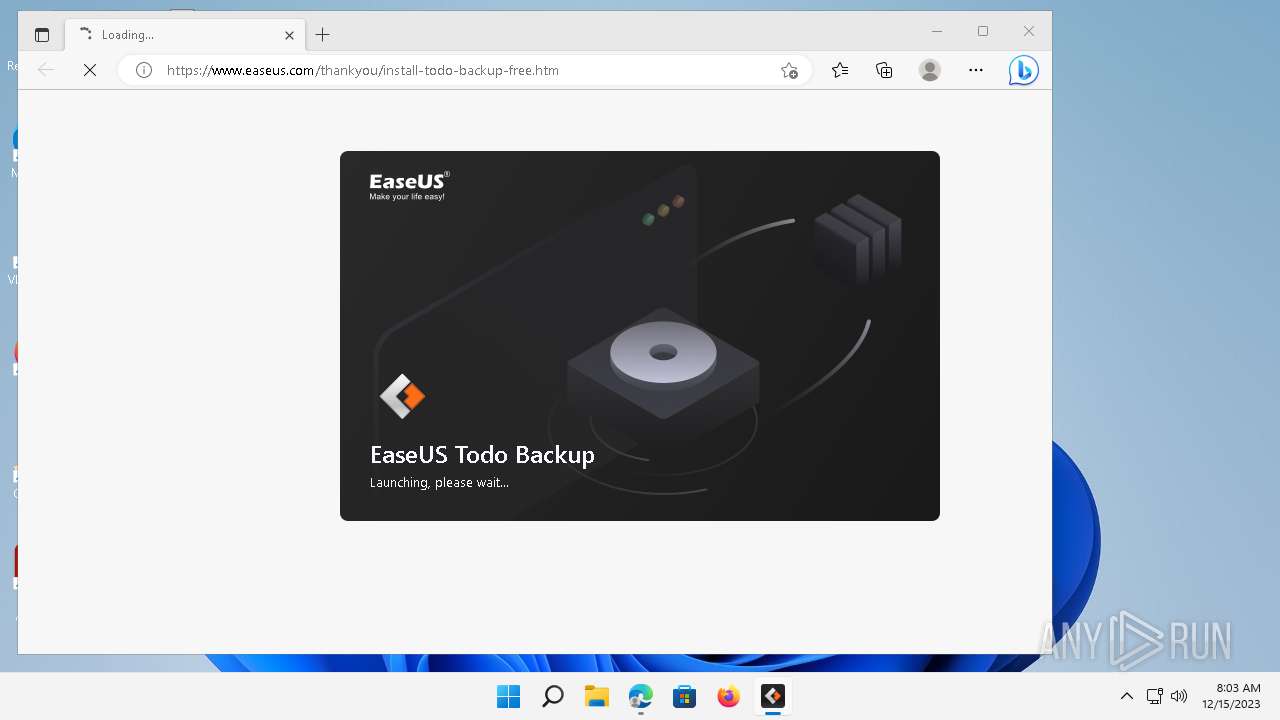Select the Loading... browser tab

point(186,35)
